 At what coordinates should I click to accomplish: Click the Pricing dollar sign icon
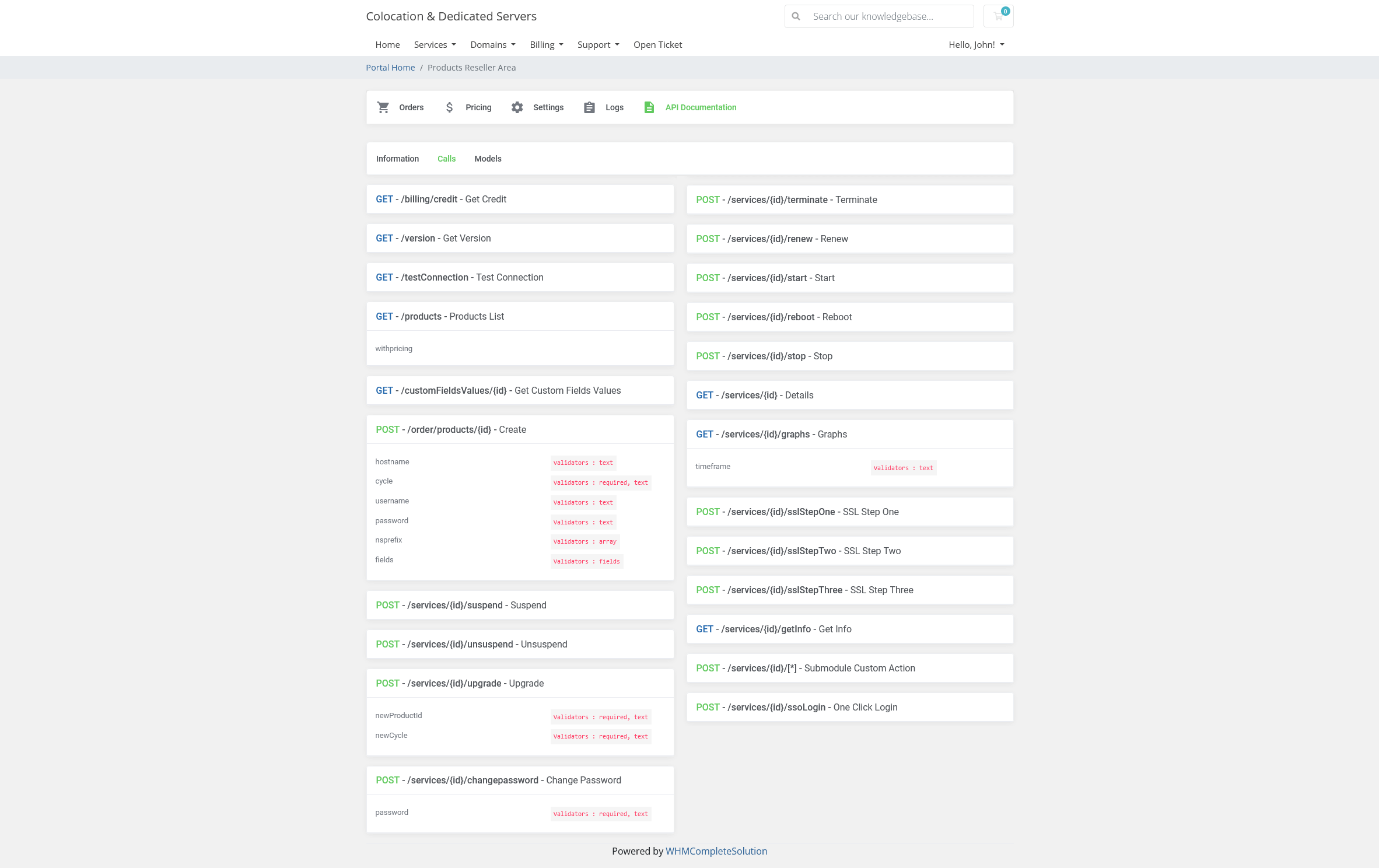[x=449, y=107]
